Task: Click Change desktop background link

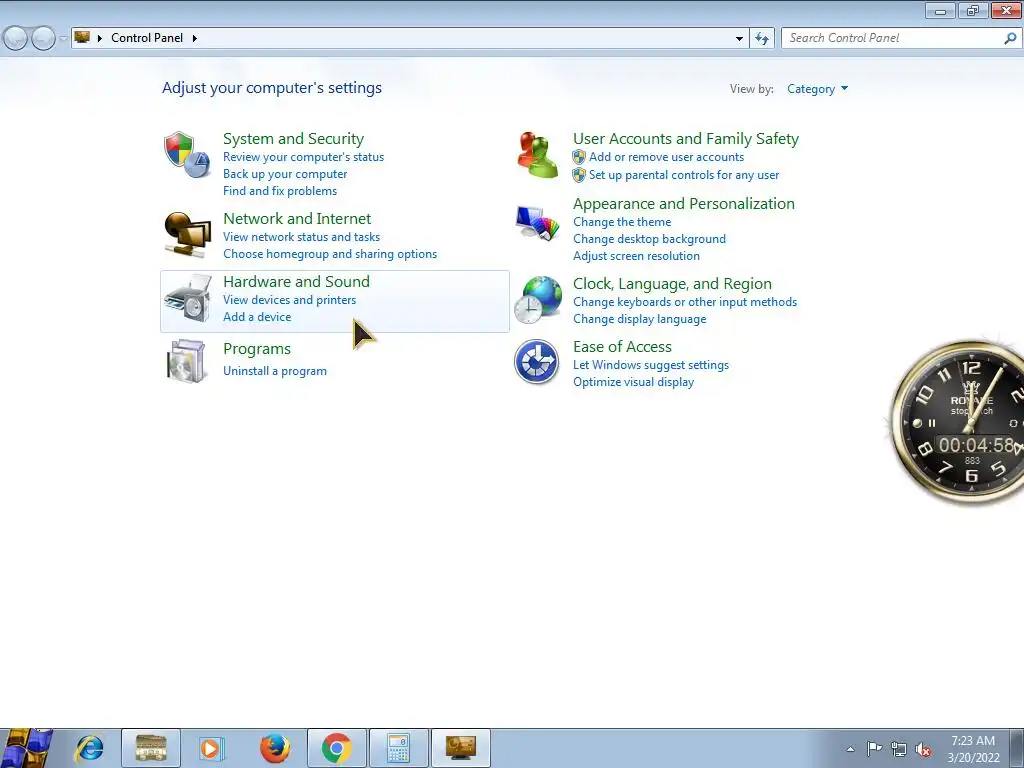Action: click(649, 239)
